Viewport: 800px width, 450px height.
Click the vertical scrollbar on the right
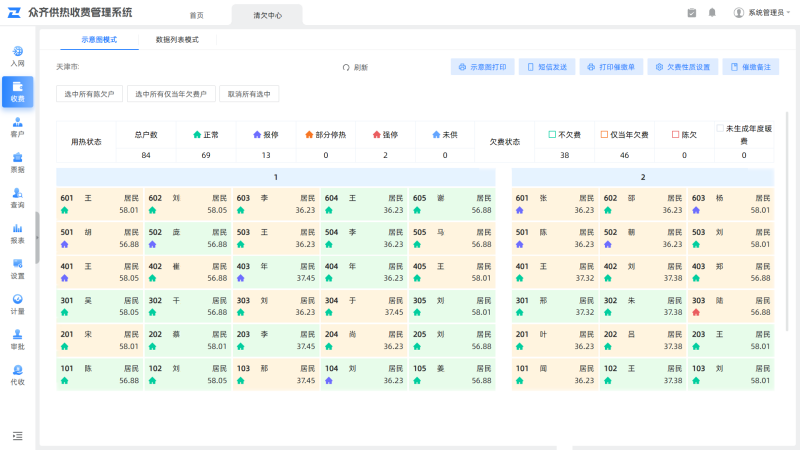787,221
